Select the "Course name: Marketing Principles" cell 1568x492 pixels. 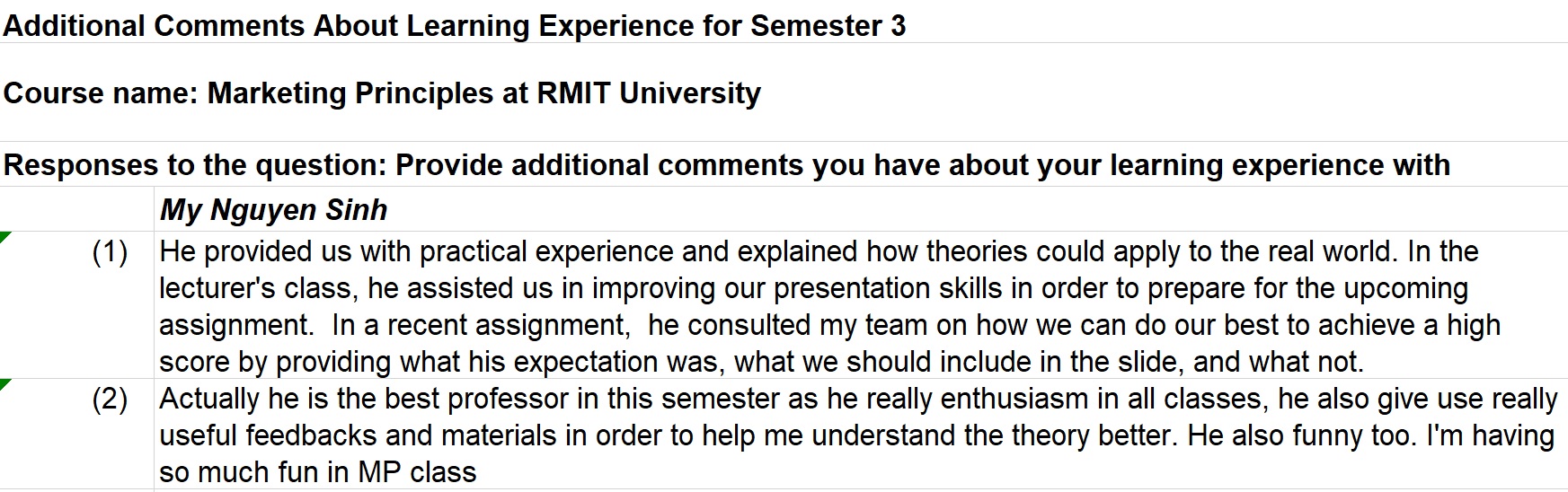coord(784,92)
